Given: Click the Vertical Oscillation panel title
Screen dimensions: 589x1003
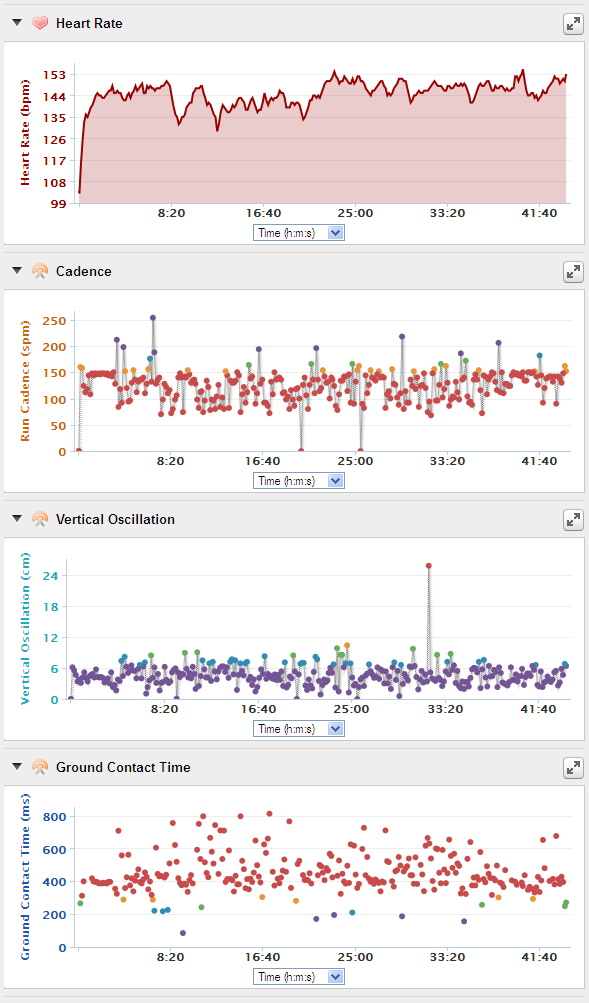Looking at the screenshot, I should 115,519.
